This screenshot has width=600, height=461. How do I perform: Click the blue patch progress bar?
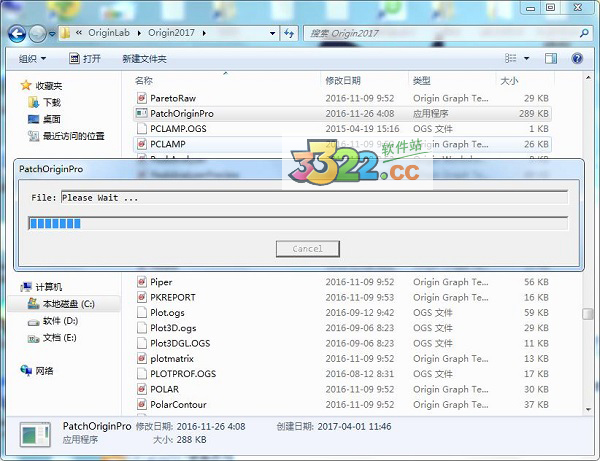point(298,223)
